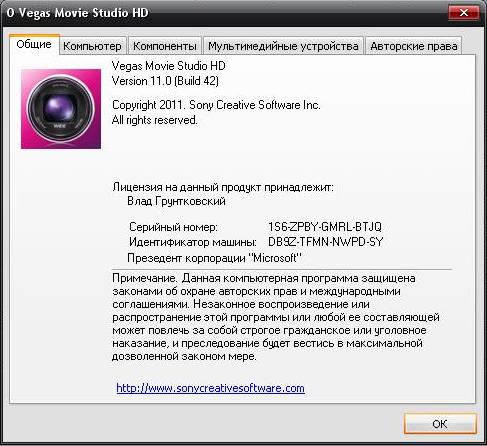487x446 pixels.
Task: Click the Copyright 2011 Sony Creative Software line
Action: [216, 105]
